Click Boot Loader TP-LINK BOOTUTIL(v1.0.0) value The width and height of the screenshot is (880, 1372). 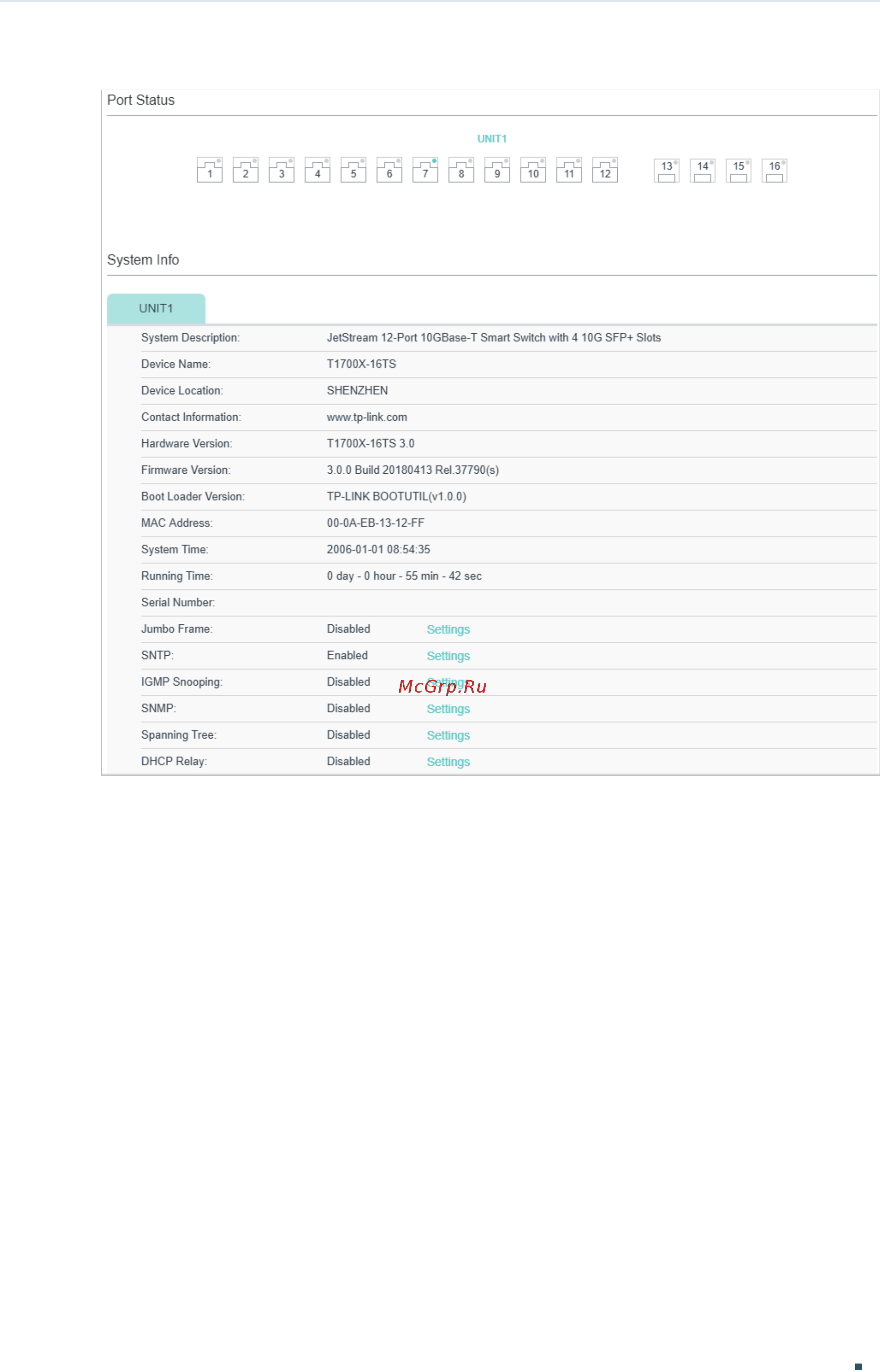397,496
